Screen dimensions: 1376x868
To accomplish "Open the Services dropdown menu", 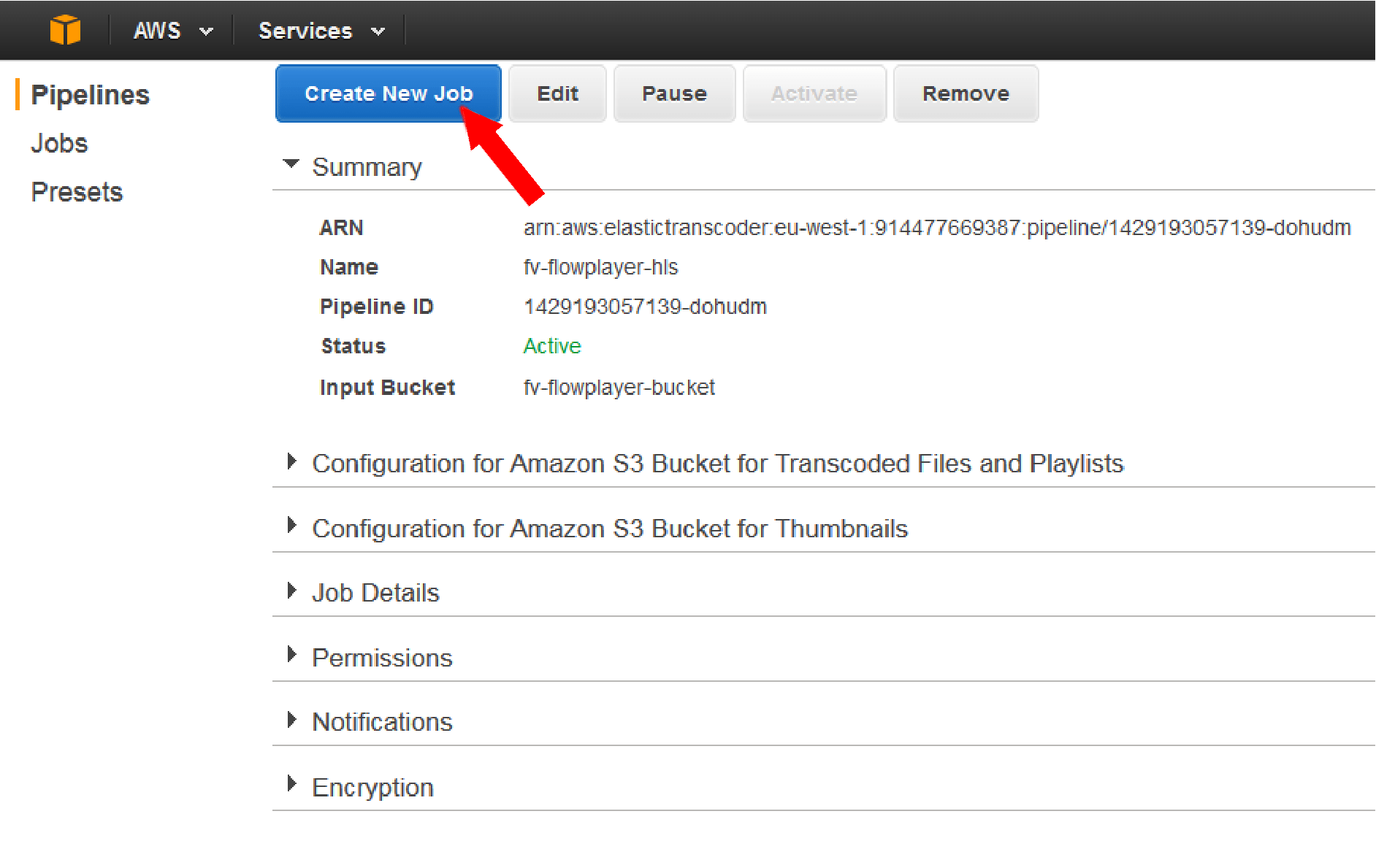I will click(x=321, y=31).
